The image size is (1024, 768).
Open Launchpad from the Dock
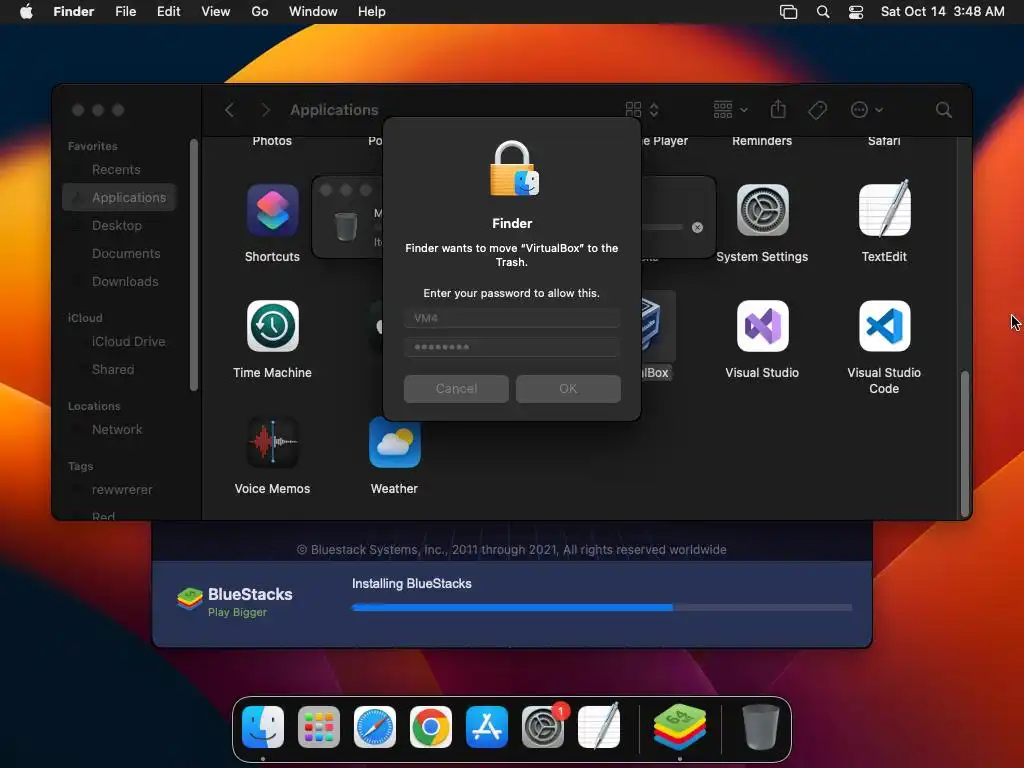(319, 727)
